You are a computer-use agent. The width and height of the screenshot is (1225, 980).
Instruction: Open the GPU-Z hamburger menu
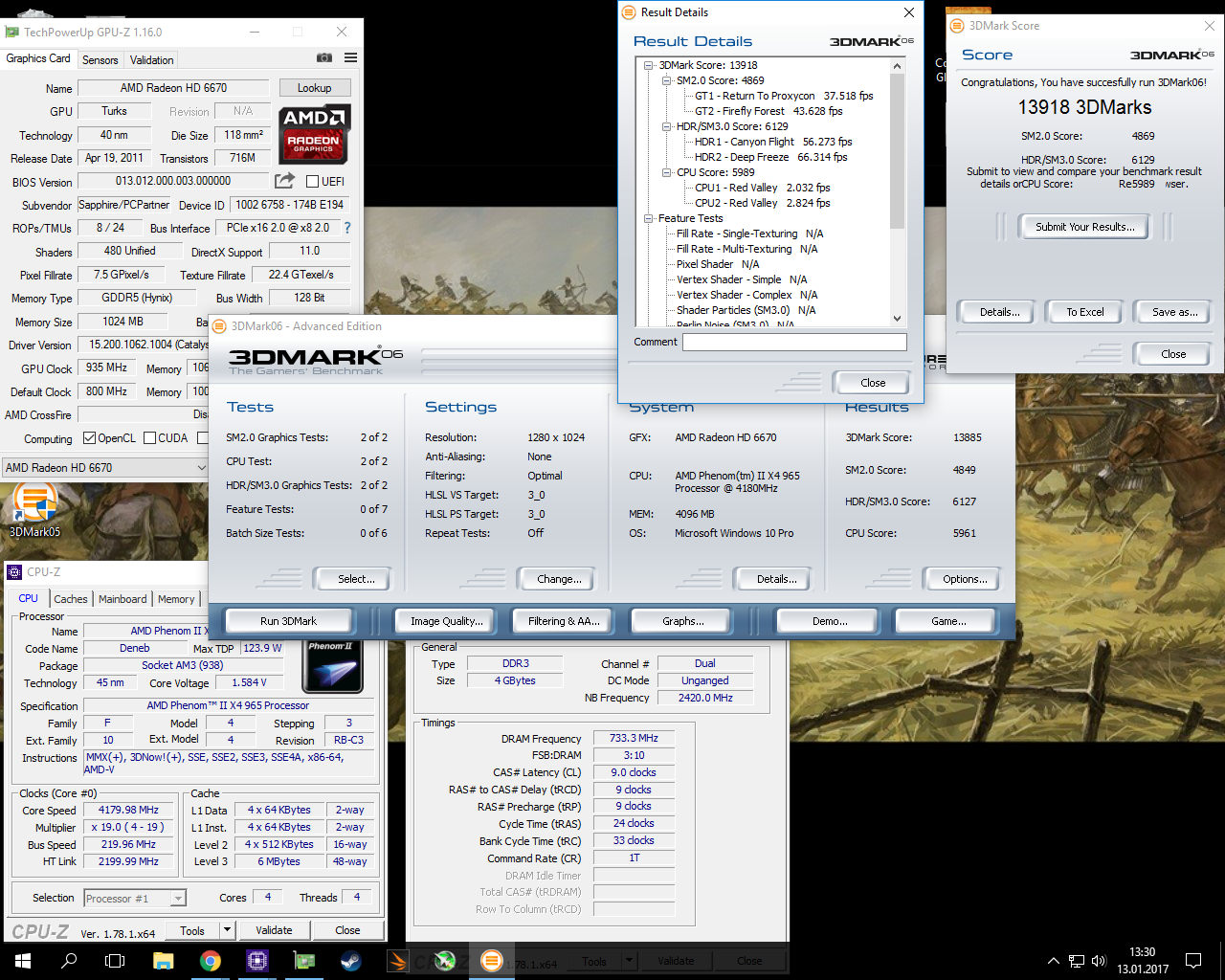[x=351, y=58]
